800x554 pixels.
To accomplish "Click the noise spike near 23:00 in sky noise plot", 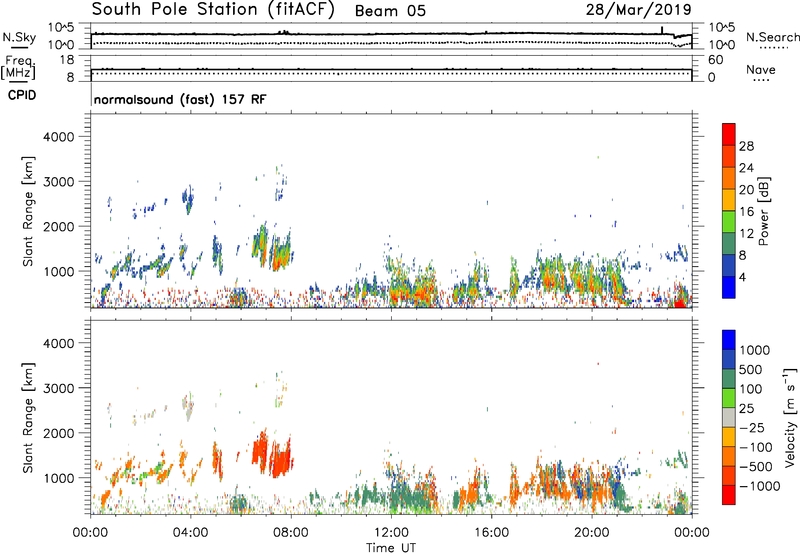I will (662, 30).
